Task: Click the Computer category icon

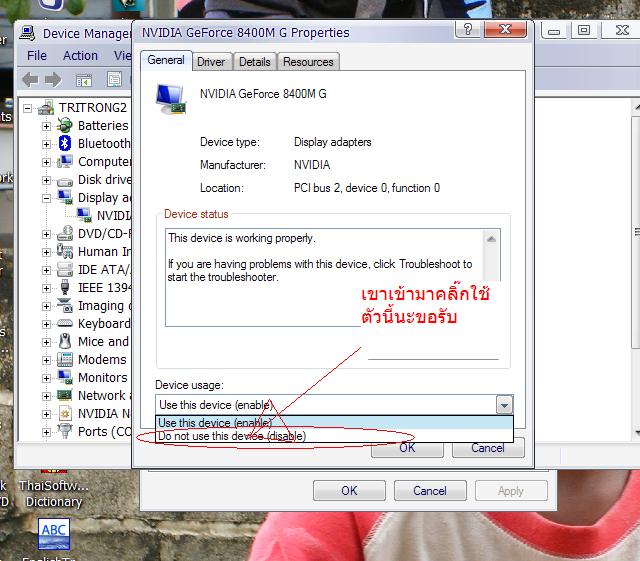Action: click(x=65, y=162)
